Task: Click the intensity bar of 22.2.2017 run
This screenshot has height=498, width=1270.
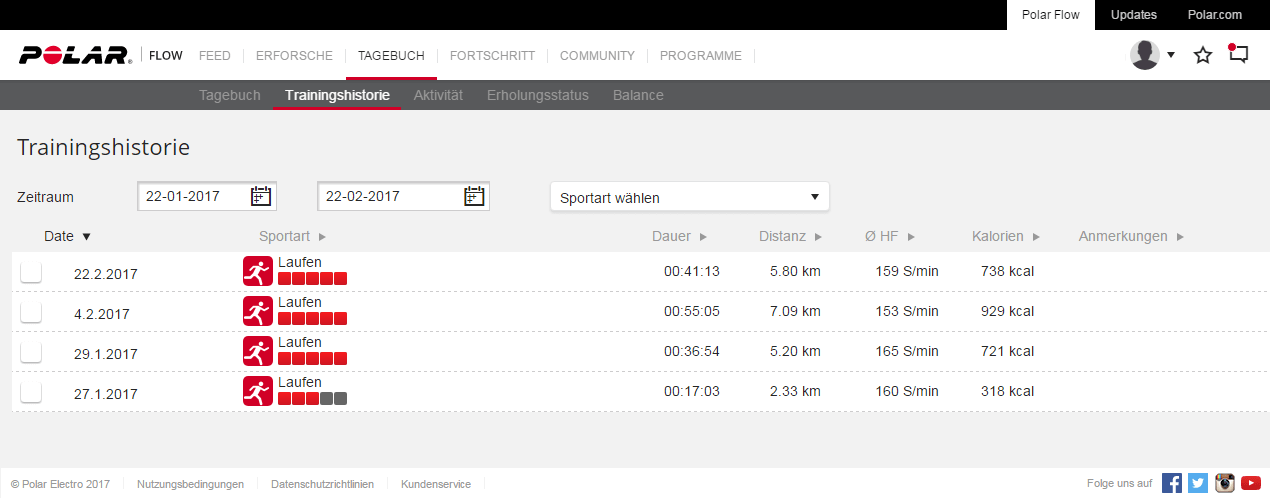Action: click(x=313, y=278)
